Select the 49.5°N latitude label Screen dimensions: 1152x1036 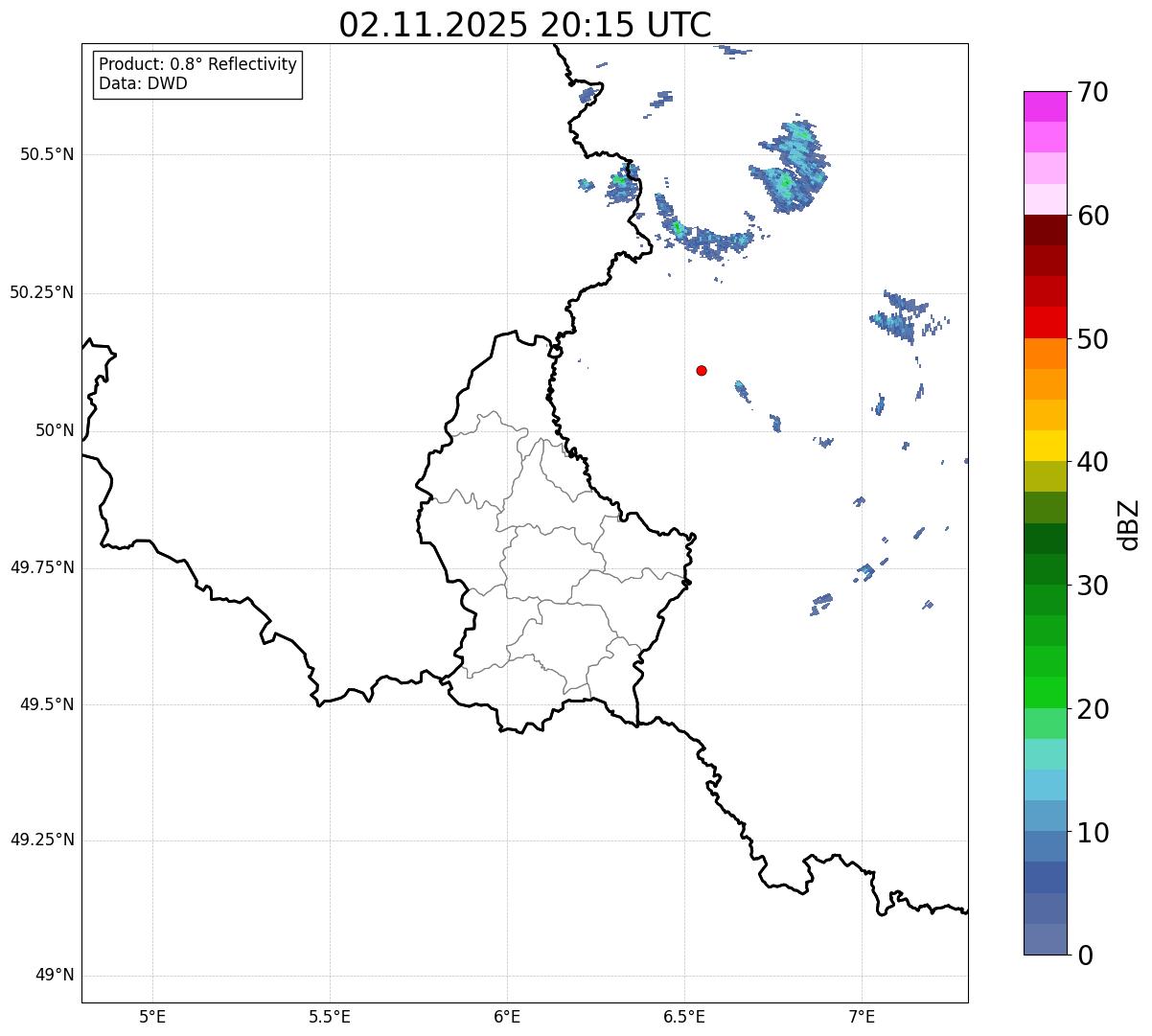coord(47,704)
